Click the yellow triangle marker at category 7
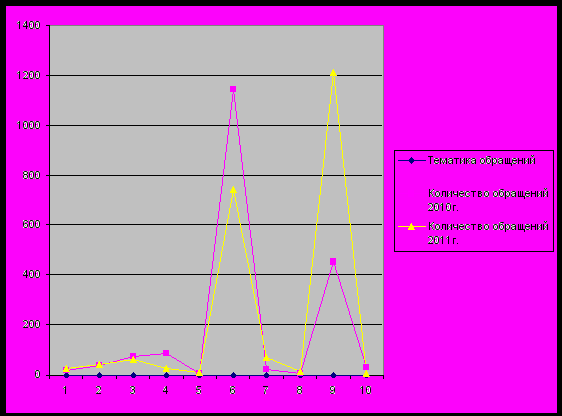Image resolution: width=562 pixels, height=416 pixels. [266, 358]
